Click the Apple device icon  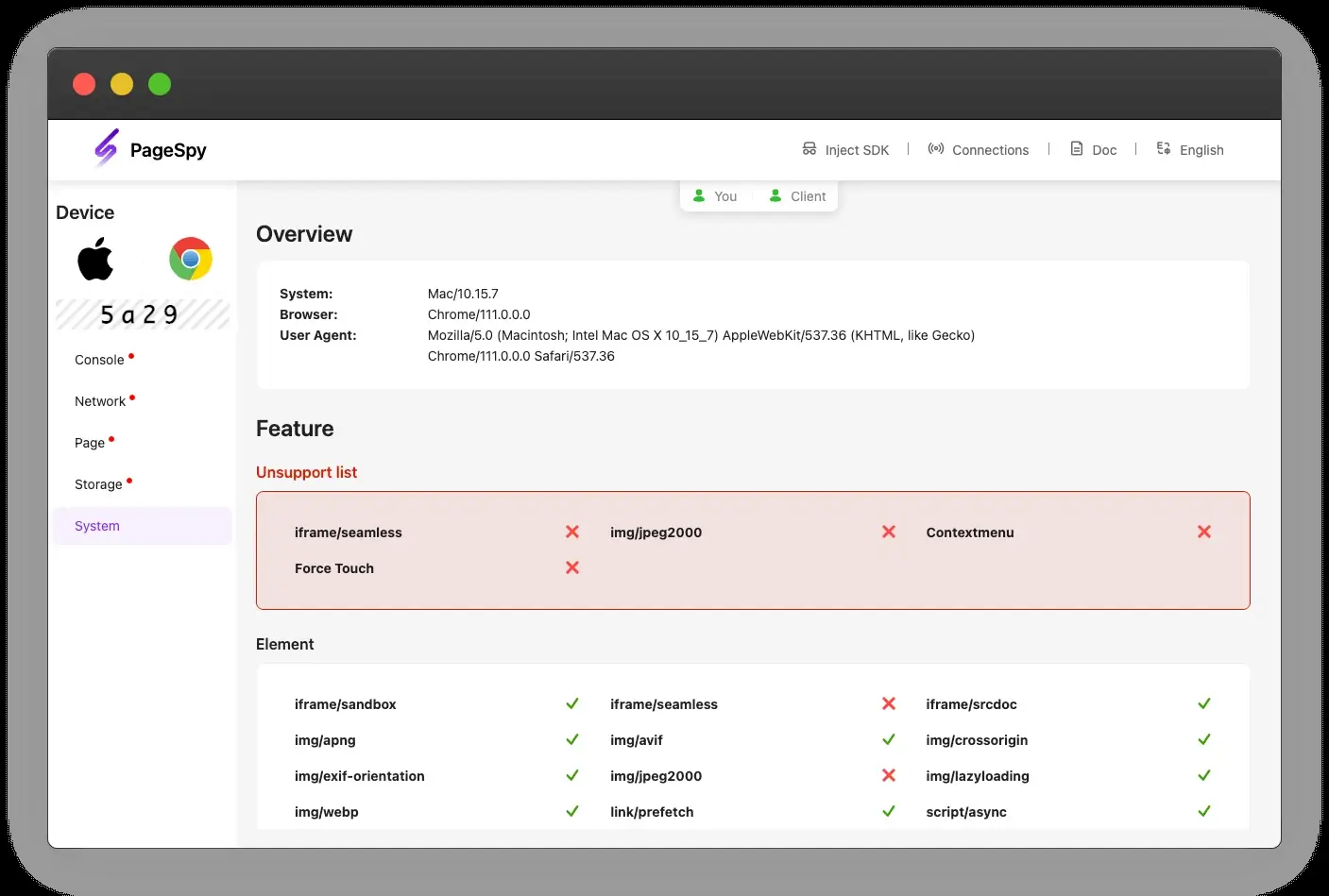(x=95, y=259)
